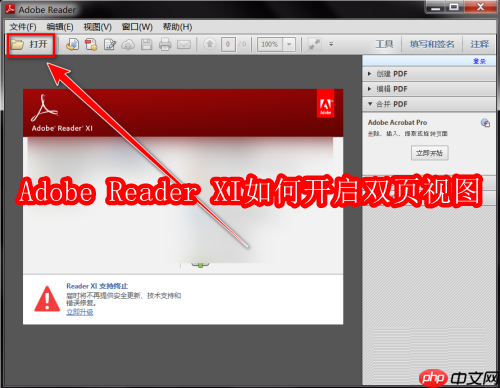Open the 视图(V) menu

click(97, 27)
